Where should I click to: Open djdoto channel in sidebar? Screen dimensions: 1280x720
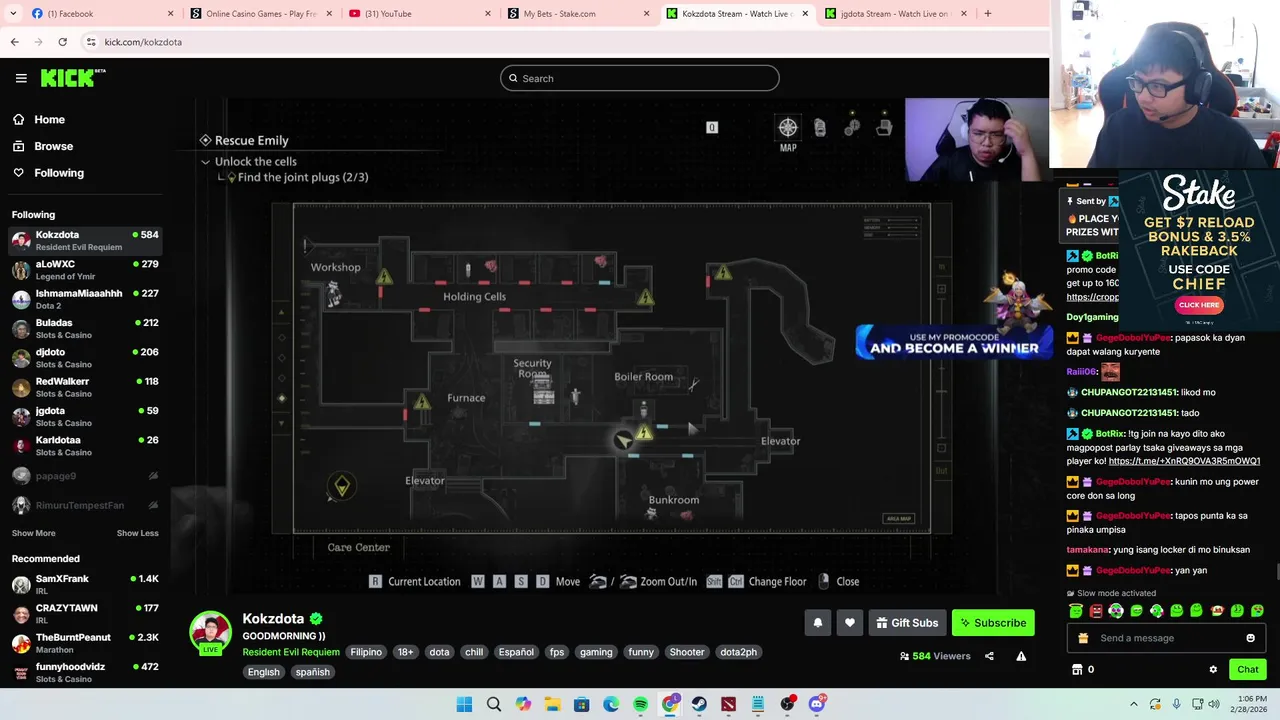click(85, 358)
